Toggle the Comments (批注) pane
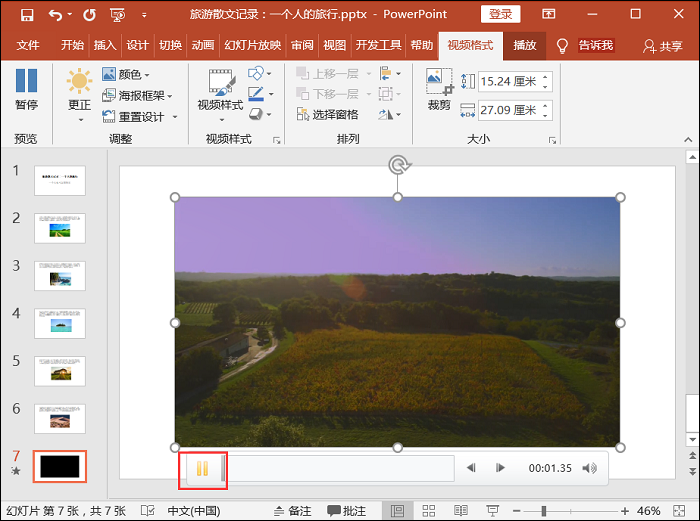Image resolution: width=700 pixels, height=521 pixels. point(346,510)
